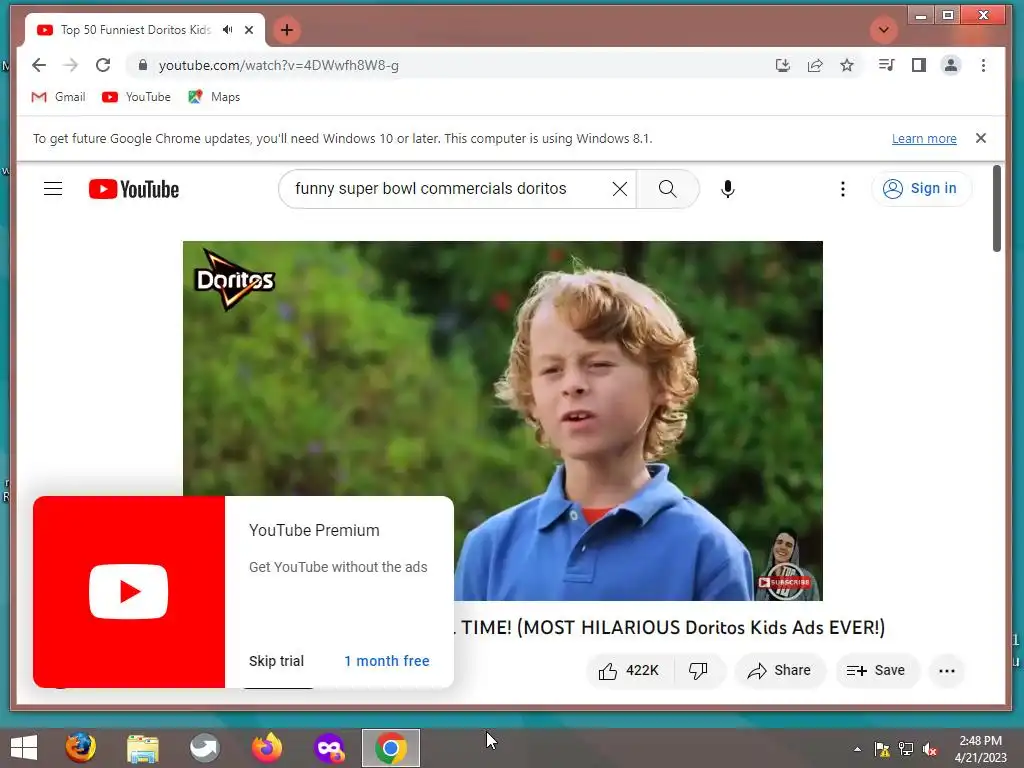Click the muted volume tray icon
The width and height of the screenshot is (1024, 768).
(x=930, y=749)
